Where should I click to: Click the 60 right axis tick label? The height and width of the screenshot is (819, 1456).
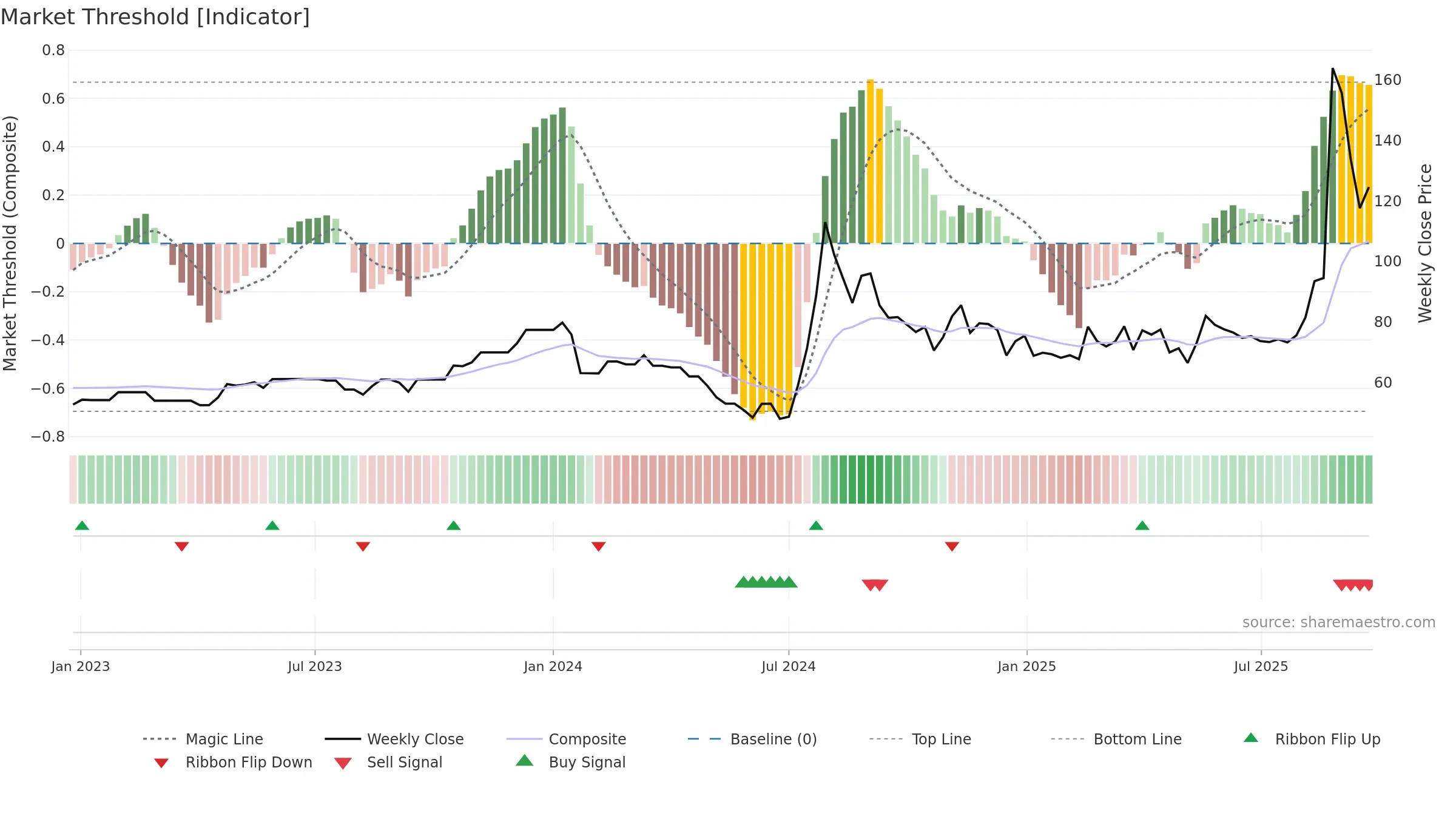1383,383
